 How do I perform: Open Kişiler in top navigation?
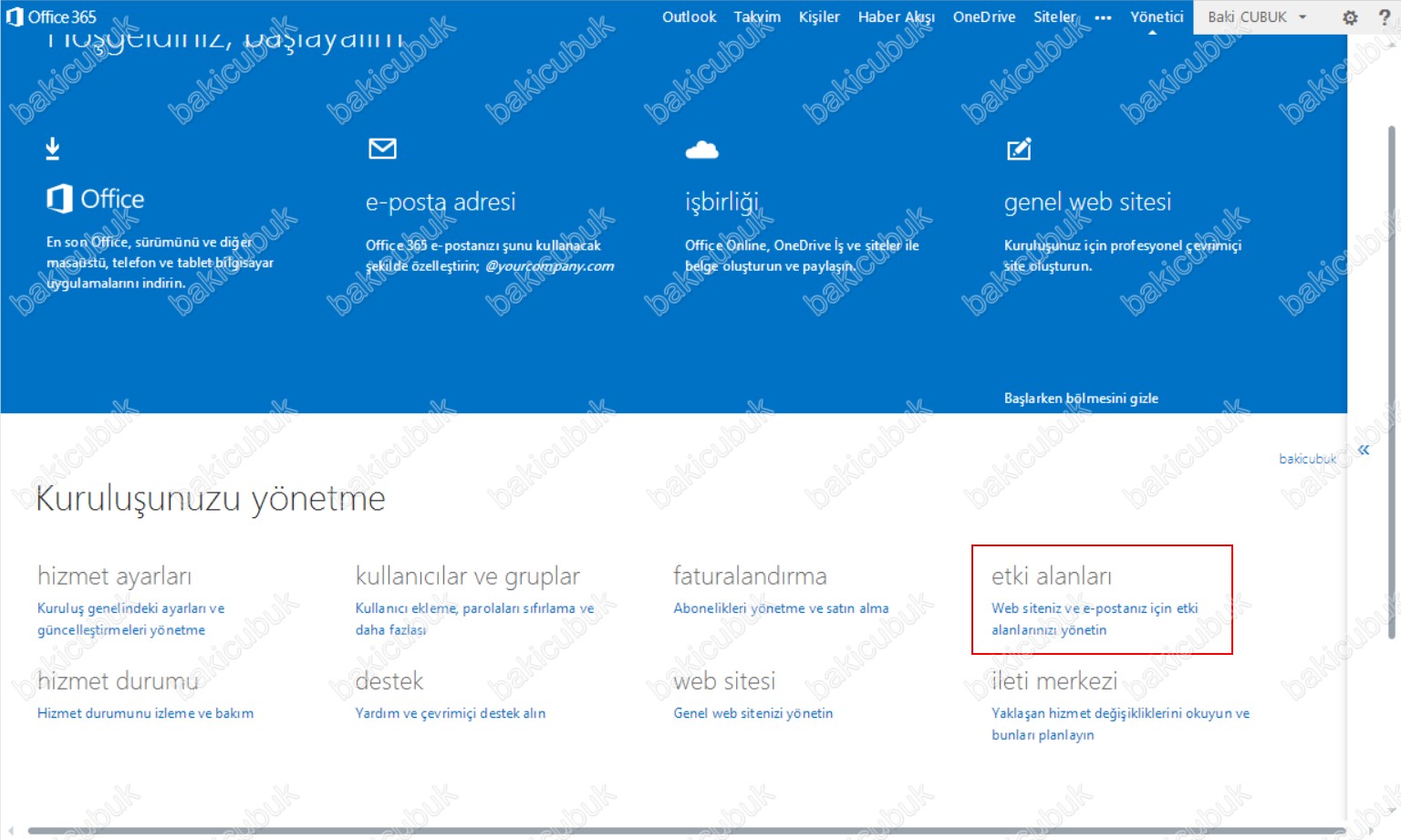[819, 16]
